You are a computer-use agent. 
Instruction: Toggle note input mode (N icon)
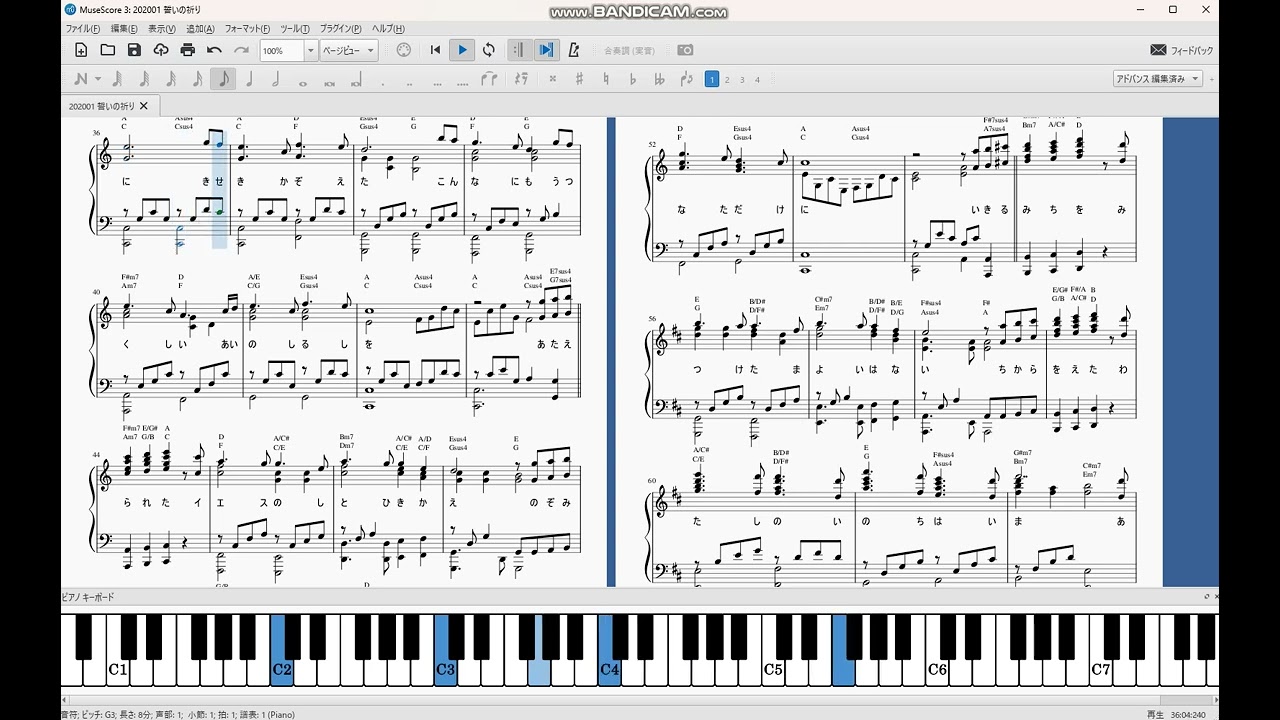click(81, 79)
